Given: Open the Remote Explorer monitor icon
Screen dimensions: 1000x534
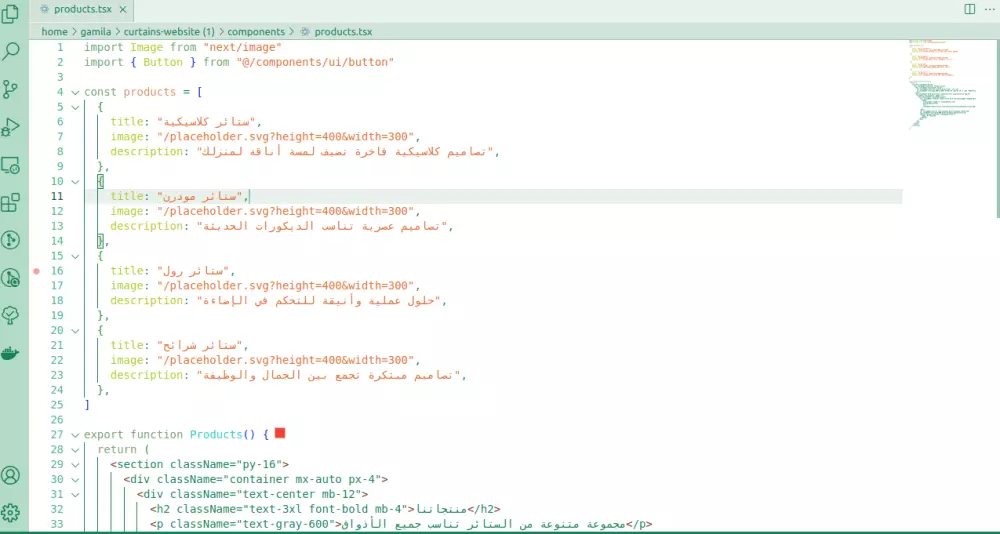Looking at the screenshot, I should tap(10, 165).
